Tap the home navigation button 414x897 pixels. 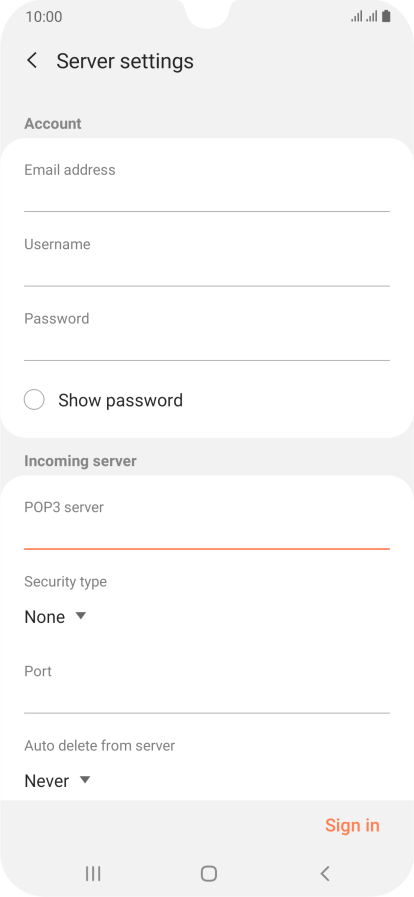209,873
